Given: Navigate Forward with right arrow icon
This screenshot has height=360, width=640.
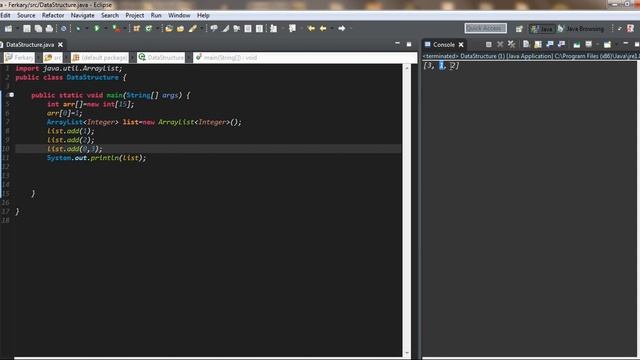Looking at the screenshot, I should pyautogui.click(x=342, y=29).
